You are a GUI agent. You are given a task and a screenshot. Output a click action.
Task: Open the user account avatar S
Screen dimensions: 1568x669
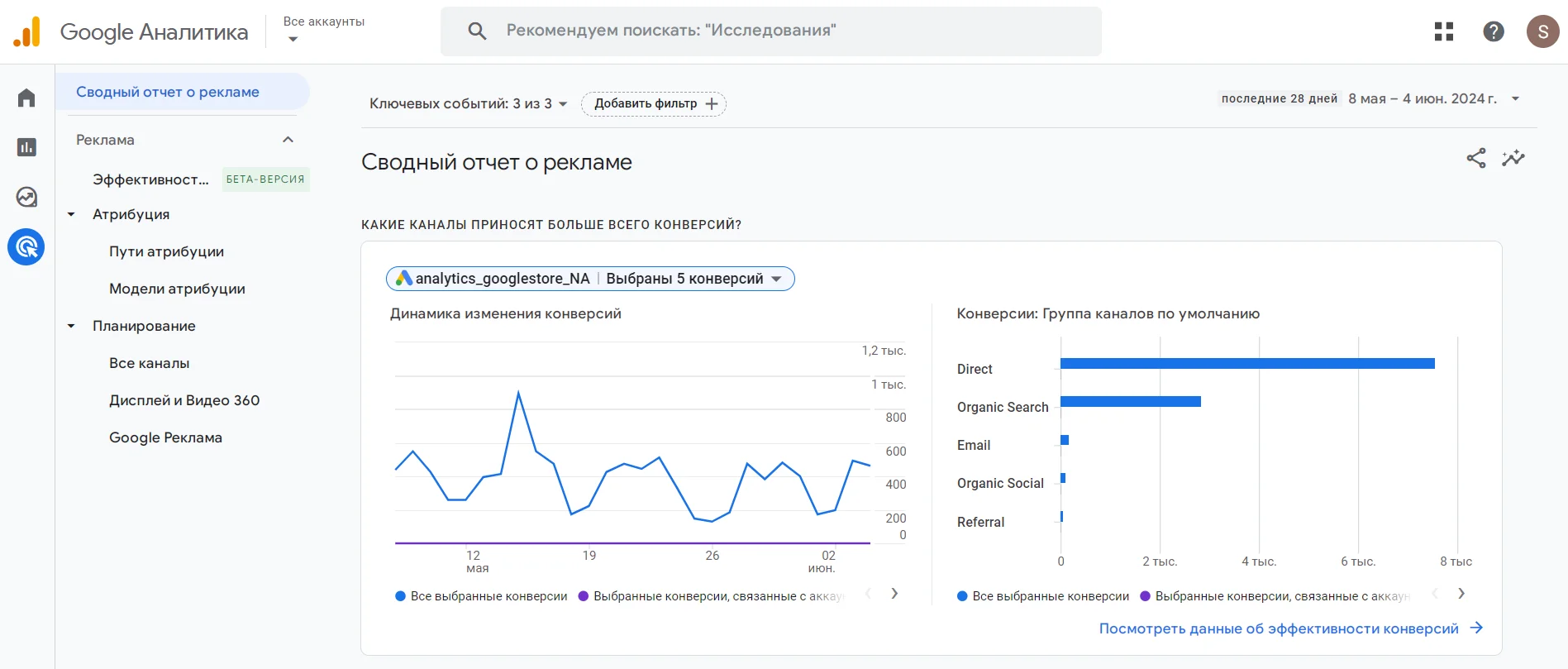coord(1542,31)
